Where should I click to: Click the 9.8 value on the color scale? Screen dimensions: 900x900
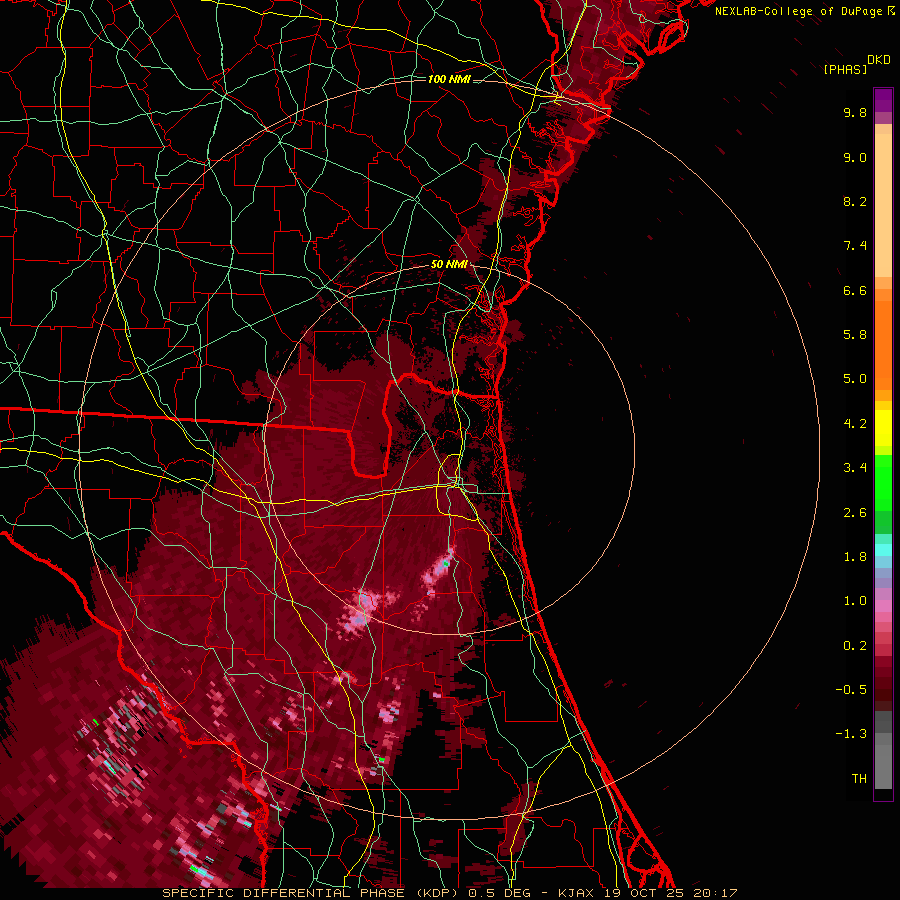855,112
